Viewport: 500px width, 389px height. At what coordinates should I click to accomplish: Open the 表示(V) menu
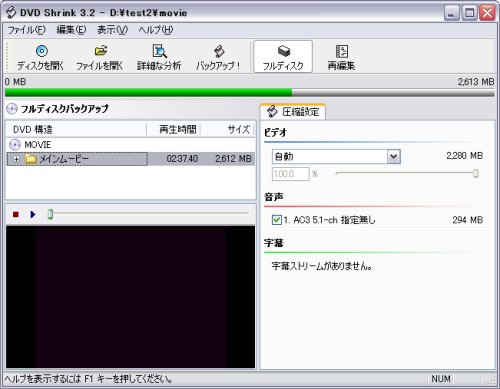tap(112, 30)
